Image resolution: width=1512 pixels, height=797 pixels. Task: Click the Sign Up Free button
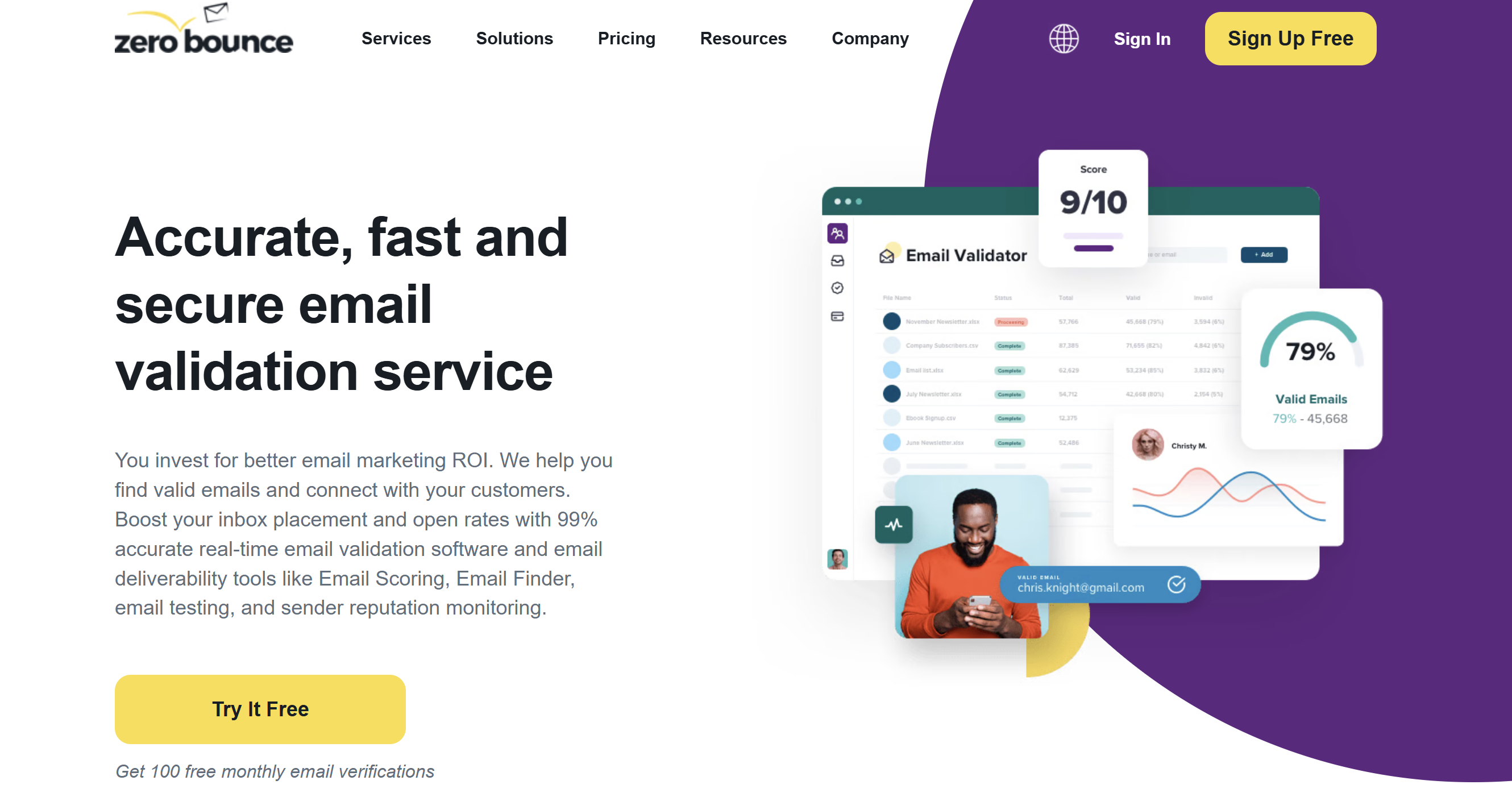(1291, 38)
